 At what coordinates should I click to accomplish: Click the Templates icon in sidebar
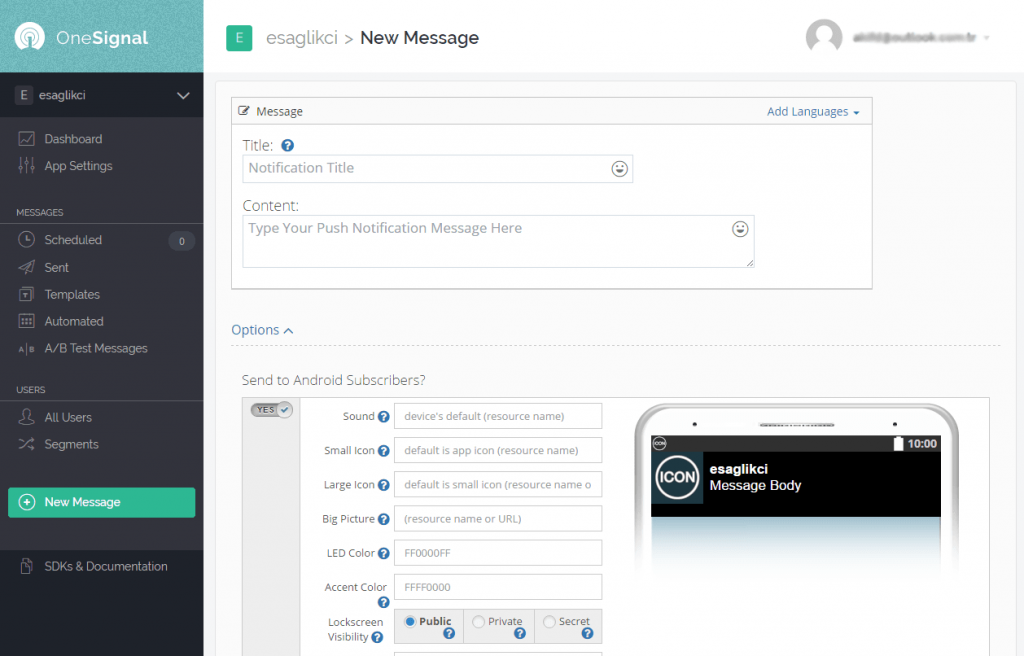(x=26, y=294)
